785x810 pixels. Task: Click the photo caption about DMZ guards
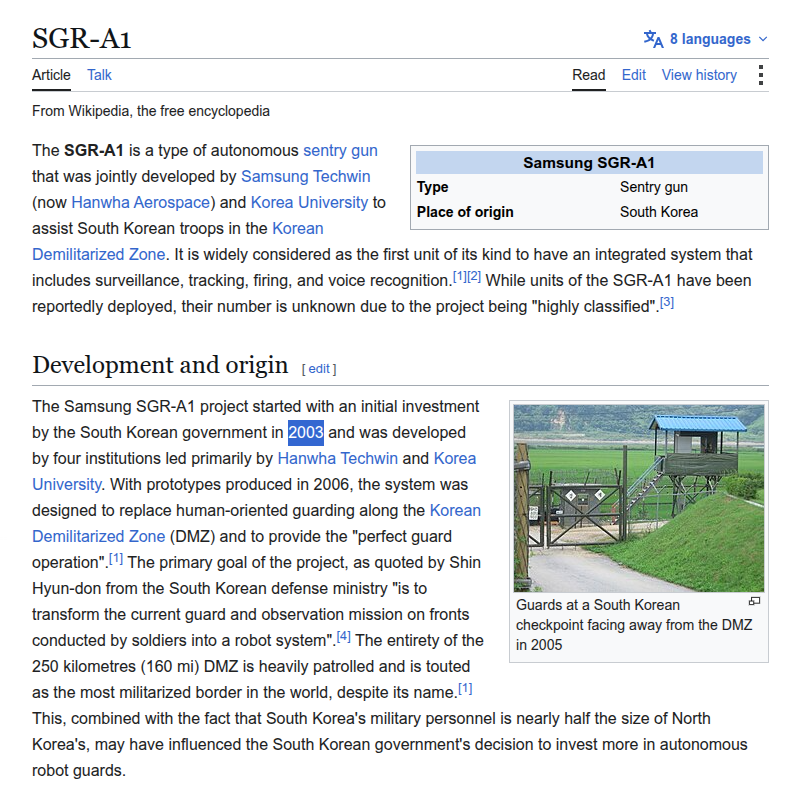[x=634, y=625]
